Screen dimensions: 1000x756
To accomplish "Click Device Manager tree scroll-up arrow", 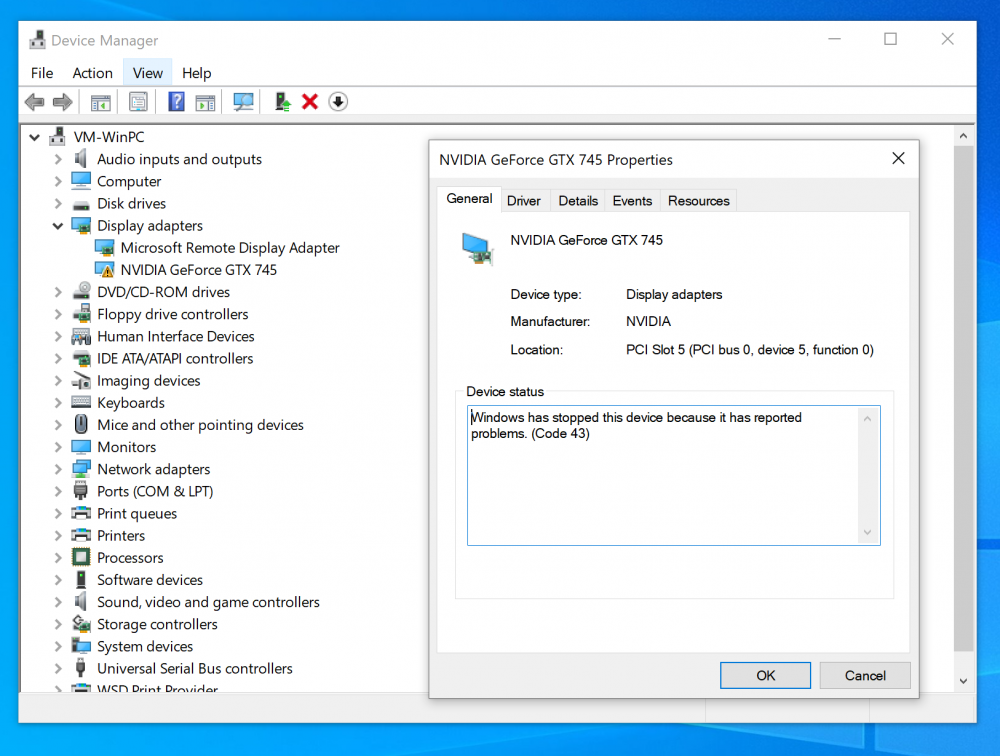I will tap(963, 136).
